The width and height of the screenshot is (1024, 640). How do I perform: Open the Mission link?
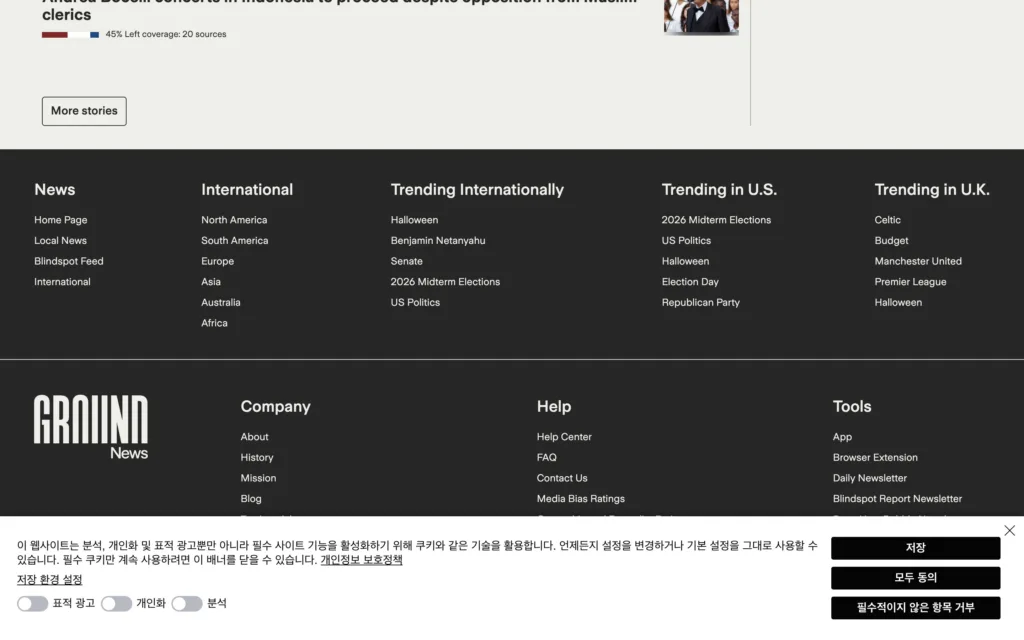point(258,478)
